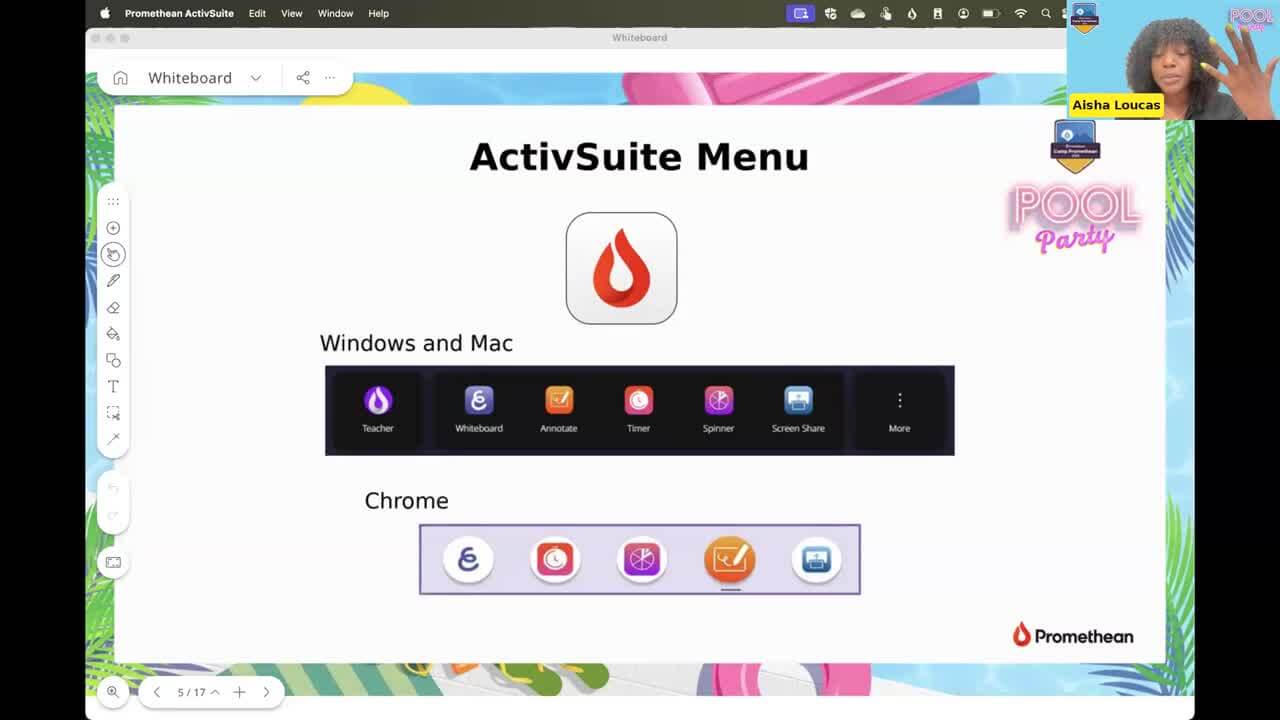The height and width of the screenshot is (720, 1280).
Task: Click the Camp Promethean badge on slide
Action: (1075, 146)
